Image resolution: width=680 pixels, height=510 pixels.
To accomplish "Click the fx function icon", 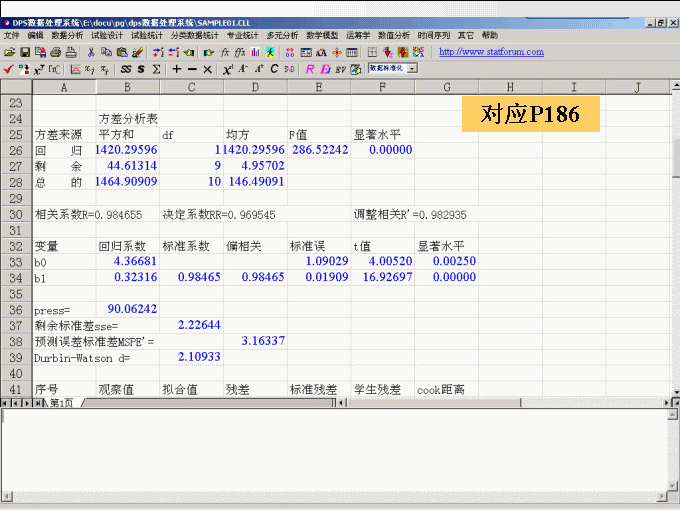I will tap(225, 52).
